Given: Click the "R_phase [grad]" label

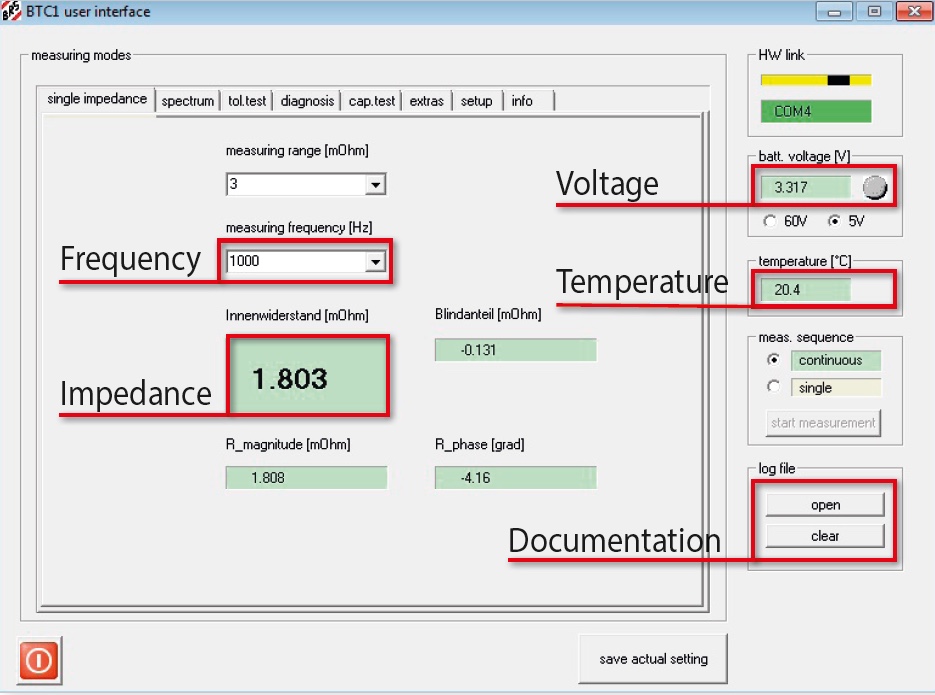Looking at the screenshot, I should tap(479, 444).
